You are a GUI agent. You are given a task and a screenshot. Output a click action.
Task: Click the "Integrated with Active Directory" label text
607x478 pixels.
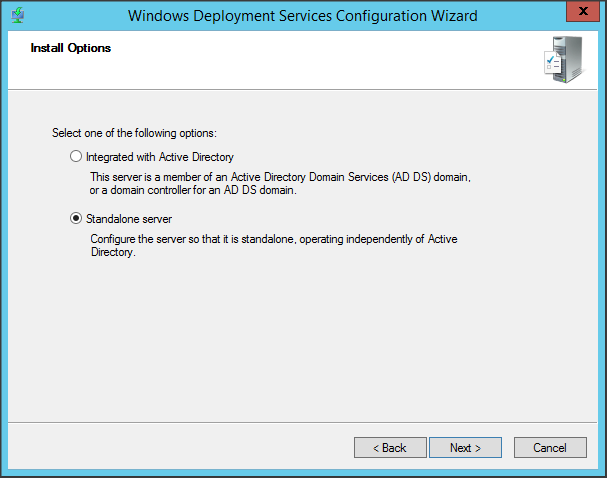pos(160,157)
